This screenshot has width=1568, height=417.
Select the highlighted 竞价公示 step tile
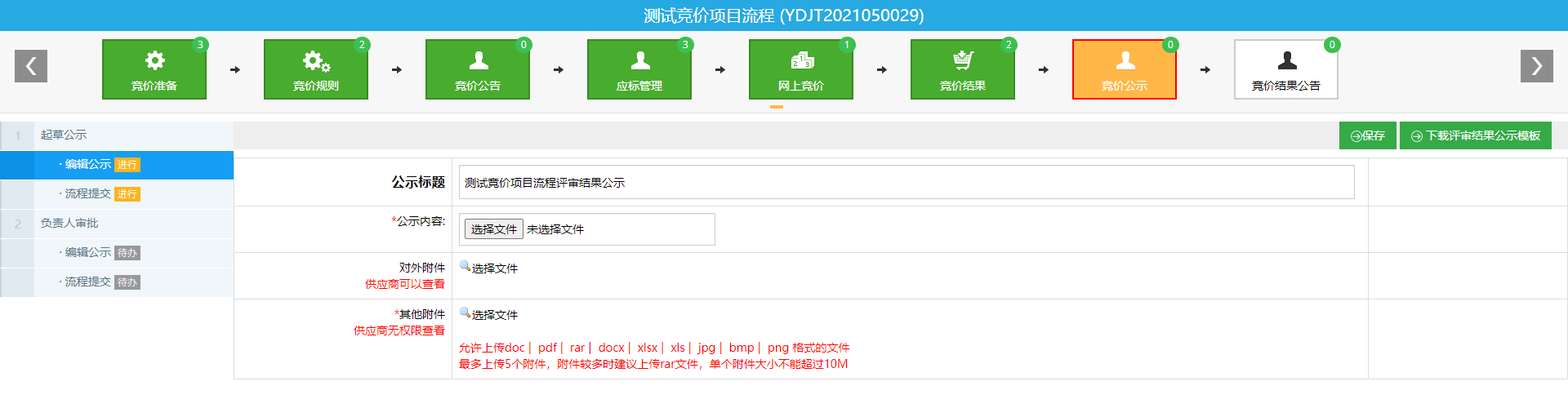click(x=1125, y=69)
